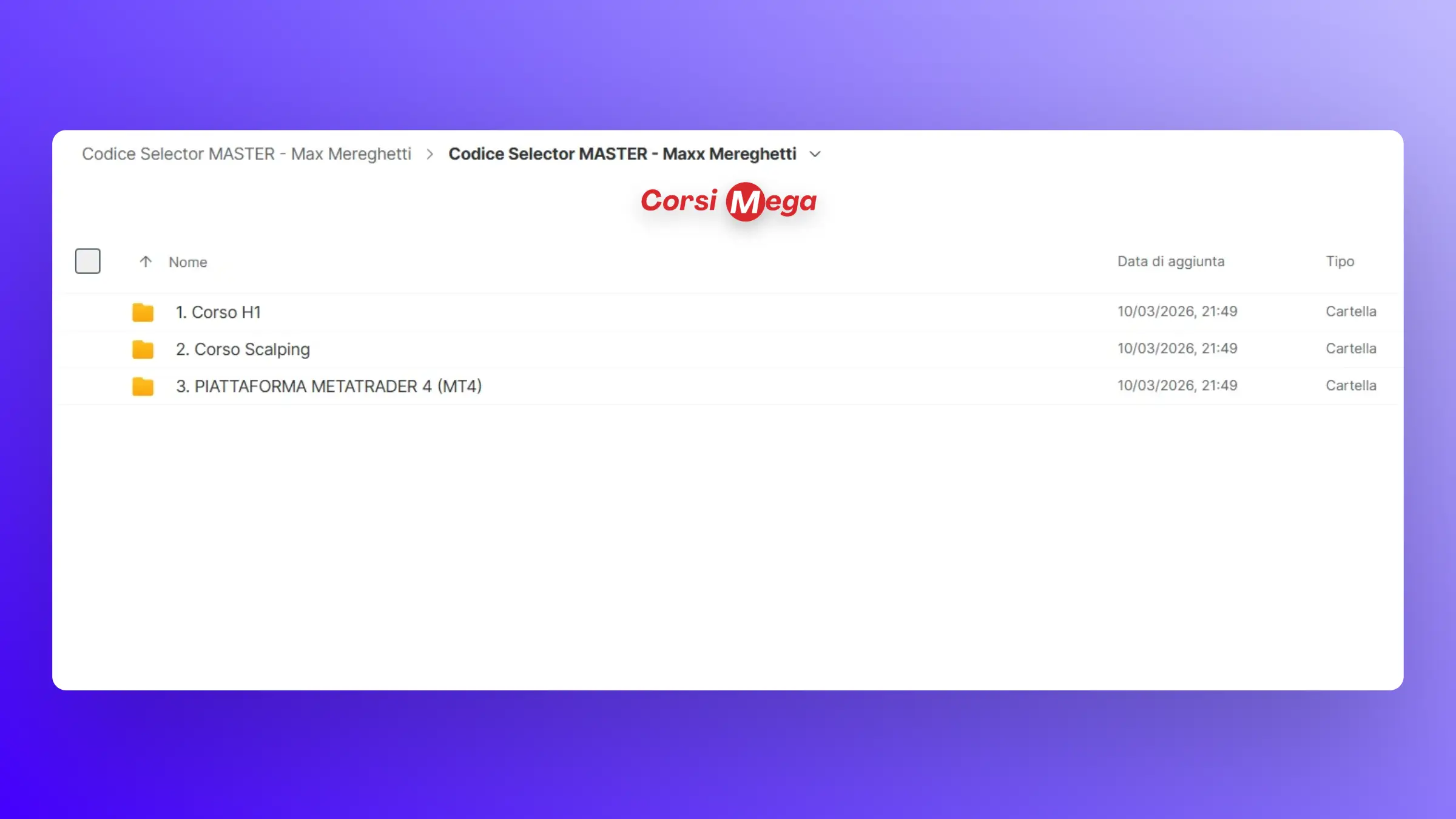Open the 1. Corso H1 folder name

pos(218,312)
